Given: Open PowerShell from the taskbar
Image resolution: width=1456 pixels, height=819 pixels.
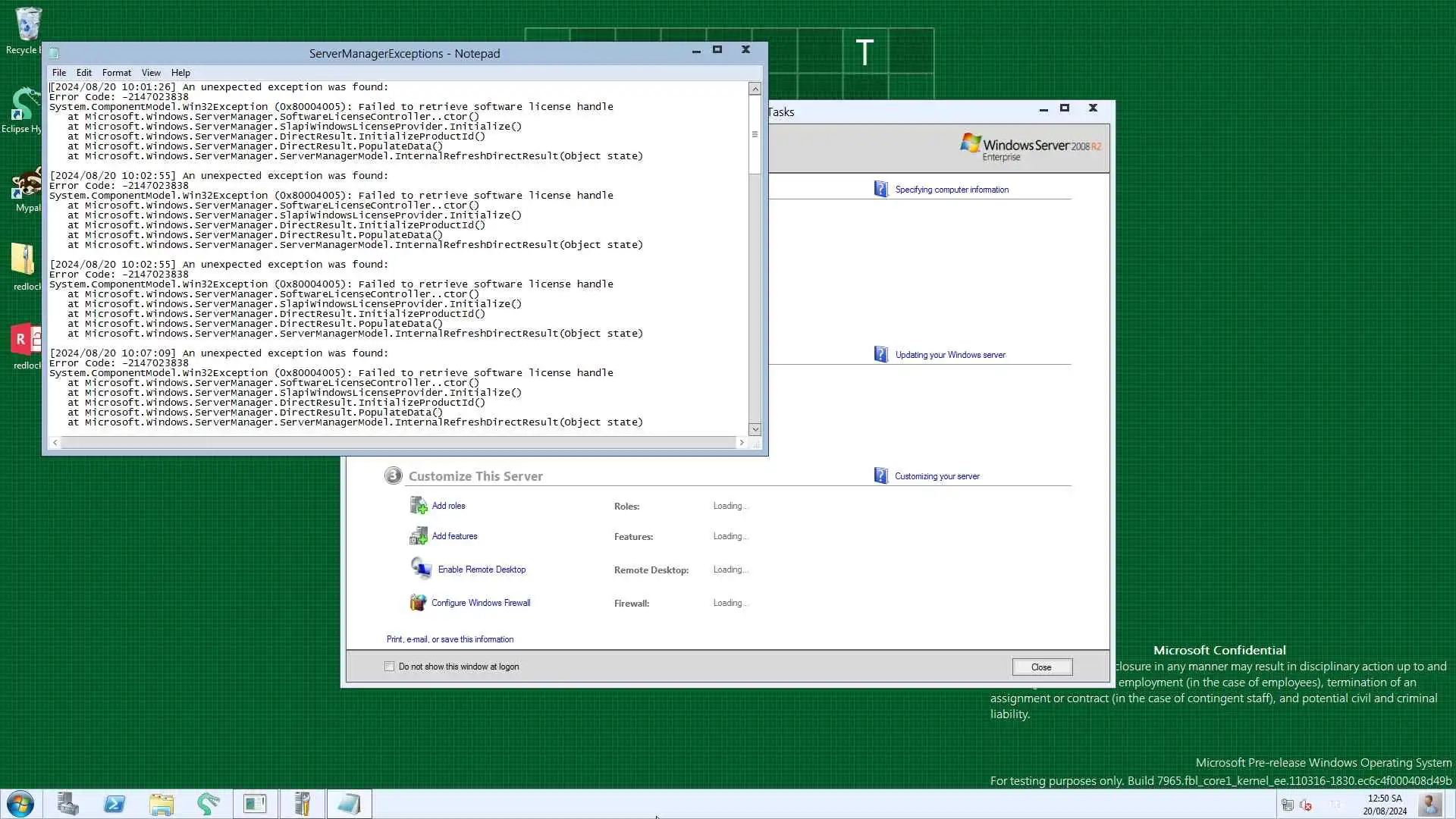Looking at the screenshot, I should click(x=115, y=804).
